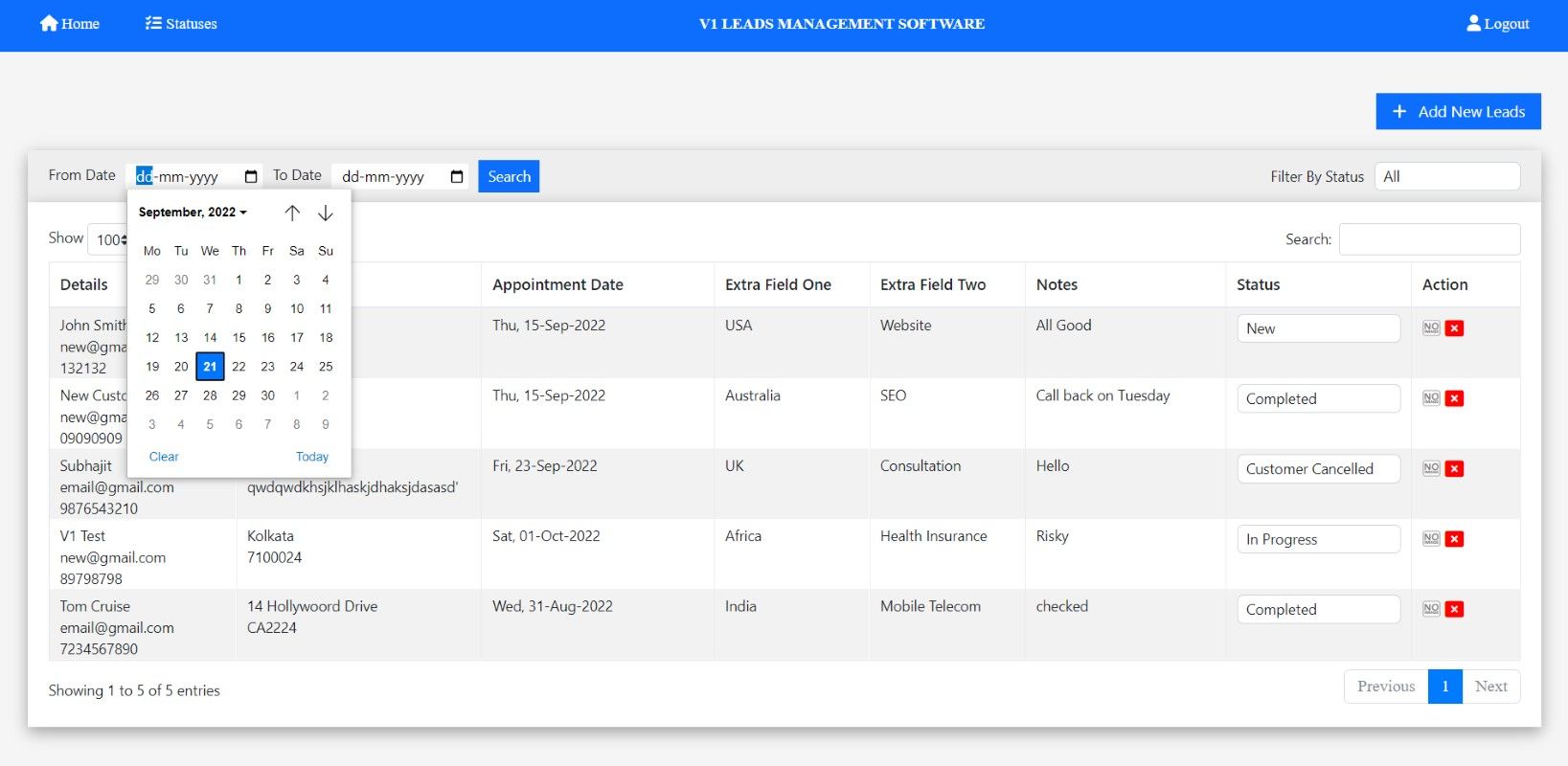
Task: Click the NO icon in USA row
Action: click(x=1431, y=328)
